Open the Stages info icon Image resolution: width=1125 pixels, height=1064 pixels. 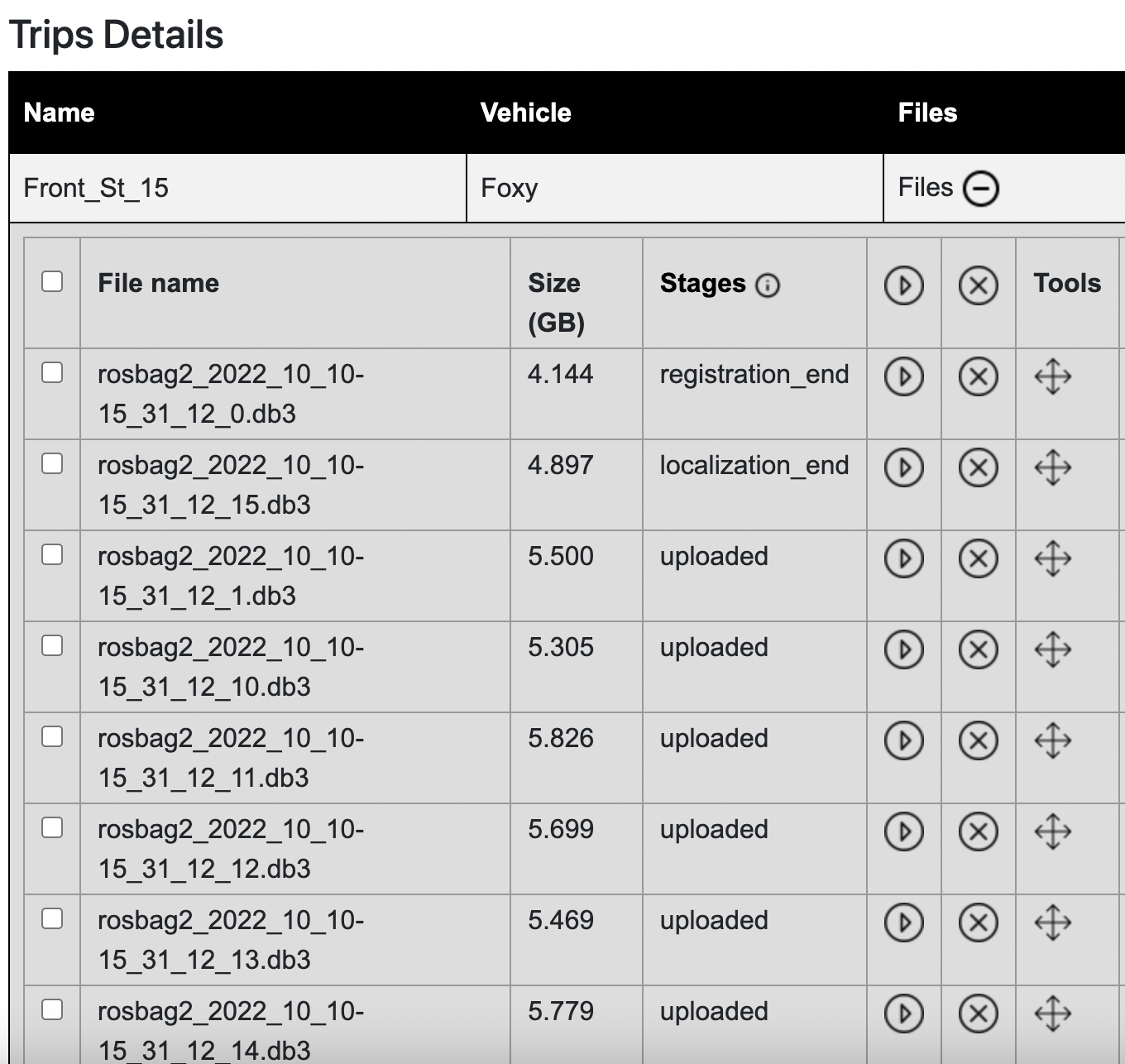tap(768, 285)
